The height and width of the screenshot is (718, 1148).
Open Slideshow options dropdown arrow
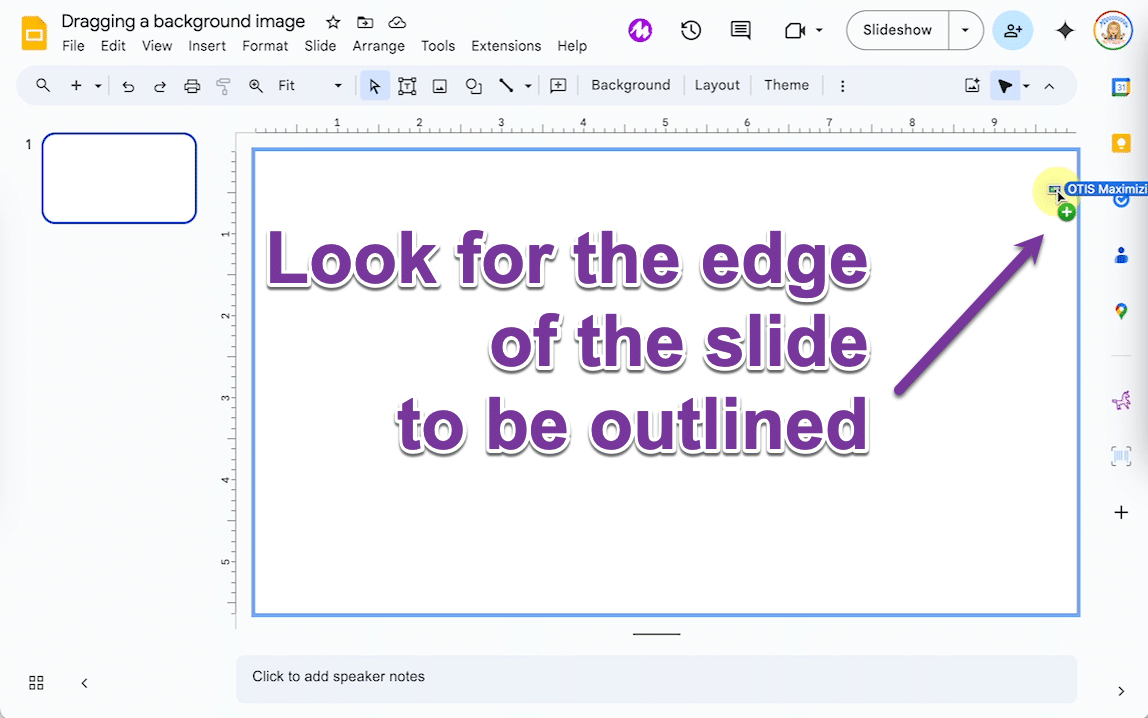[965, 30]
